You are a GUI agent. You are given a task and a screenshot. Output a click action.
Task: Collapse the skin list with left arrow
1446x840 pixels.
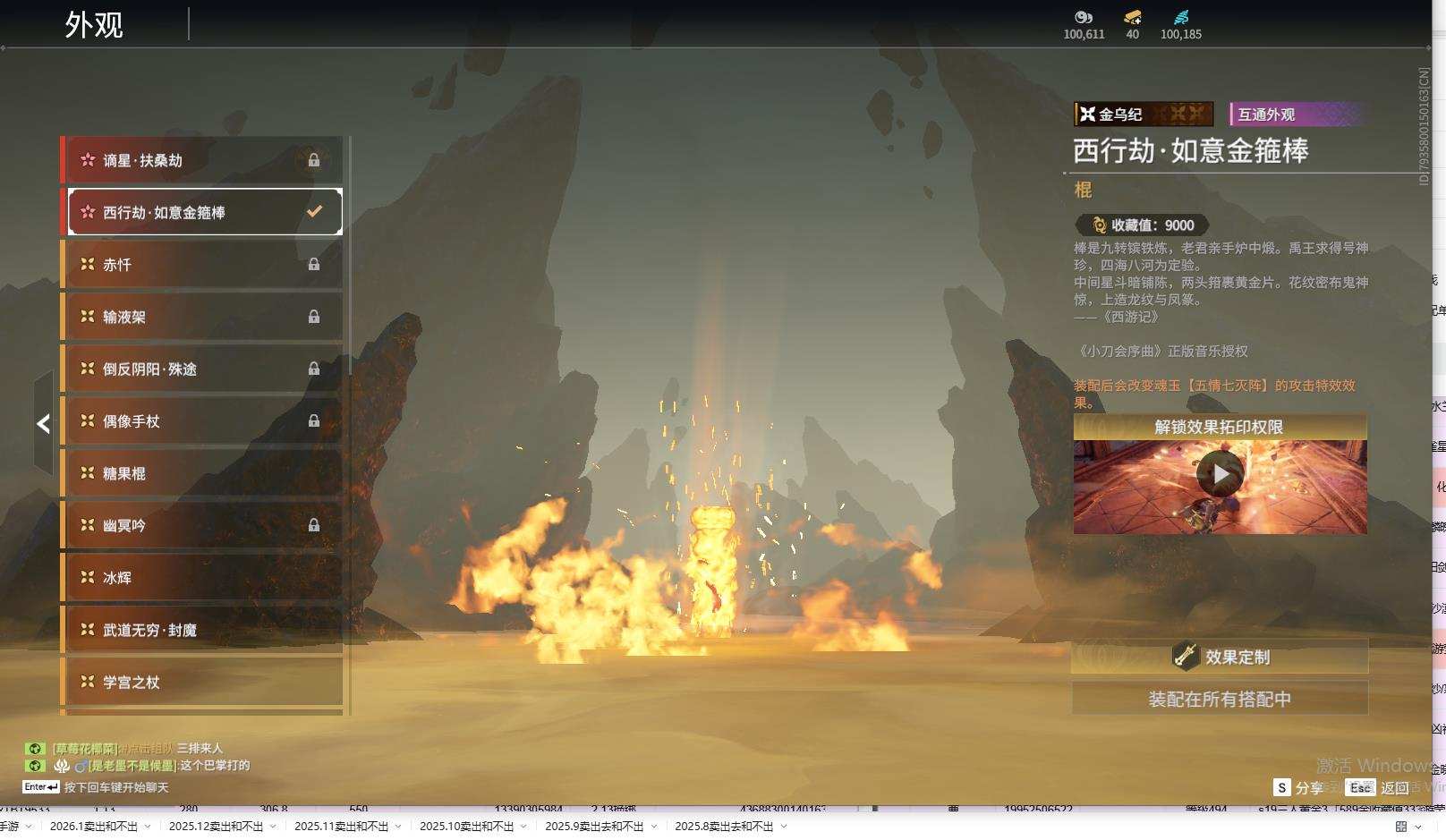pos(43,424)
